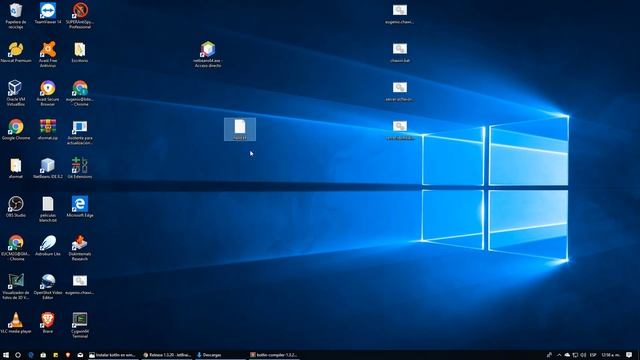Select the chavez.bat batch file icon

tap(400, 52)
